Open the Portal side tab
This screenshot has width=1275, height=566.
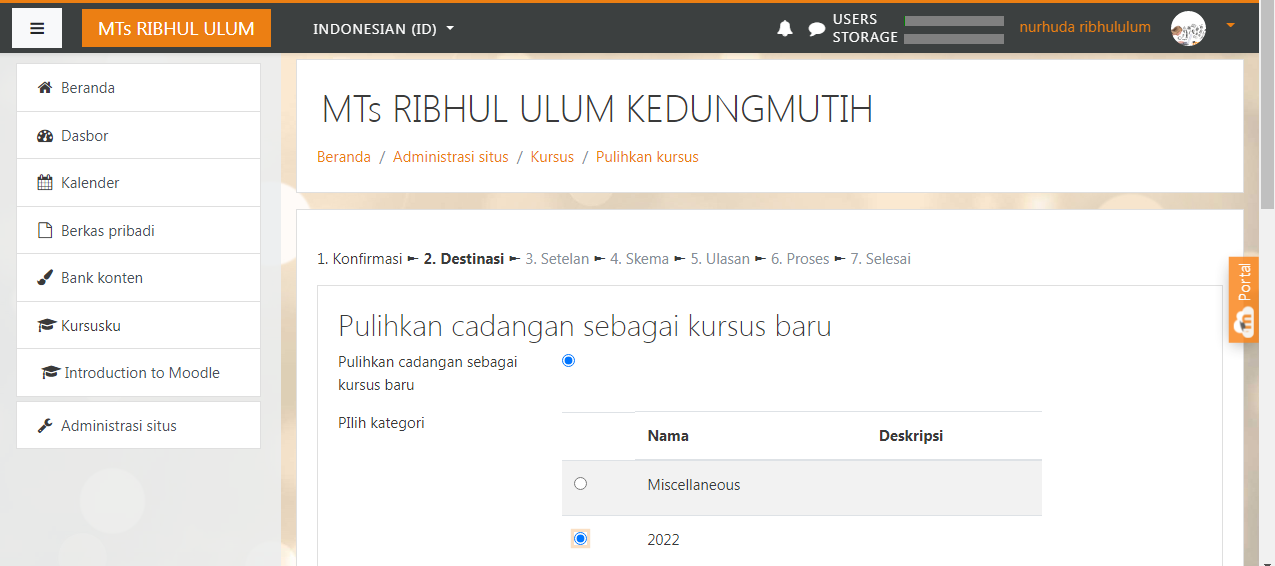coord(1244,300)
